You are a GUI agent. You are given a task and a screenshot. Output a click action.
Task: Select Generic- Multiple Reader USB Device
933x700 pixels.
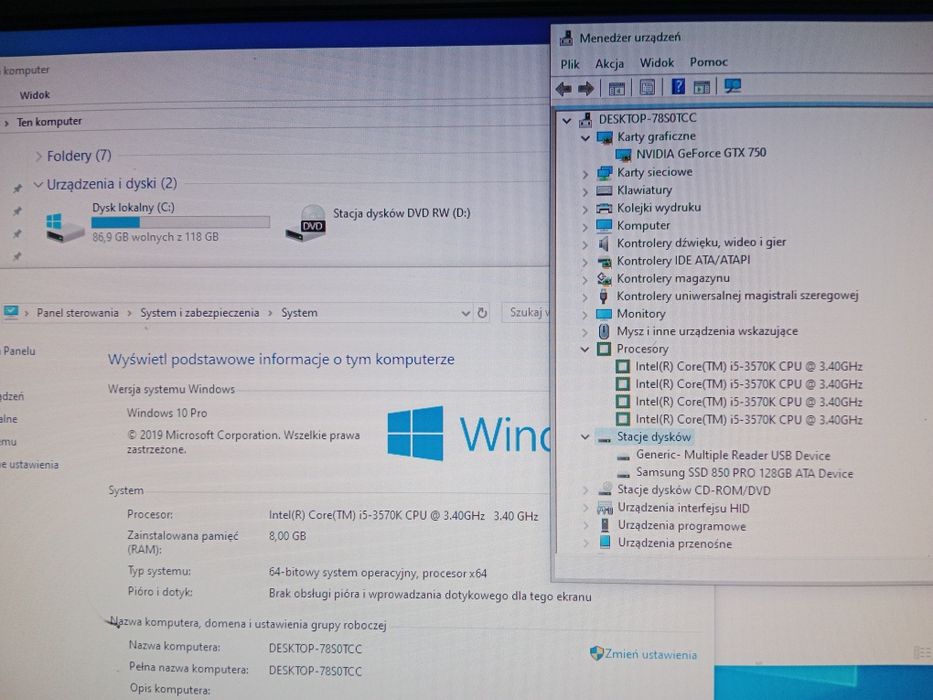click(732, 455)
